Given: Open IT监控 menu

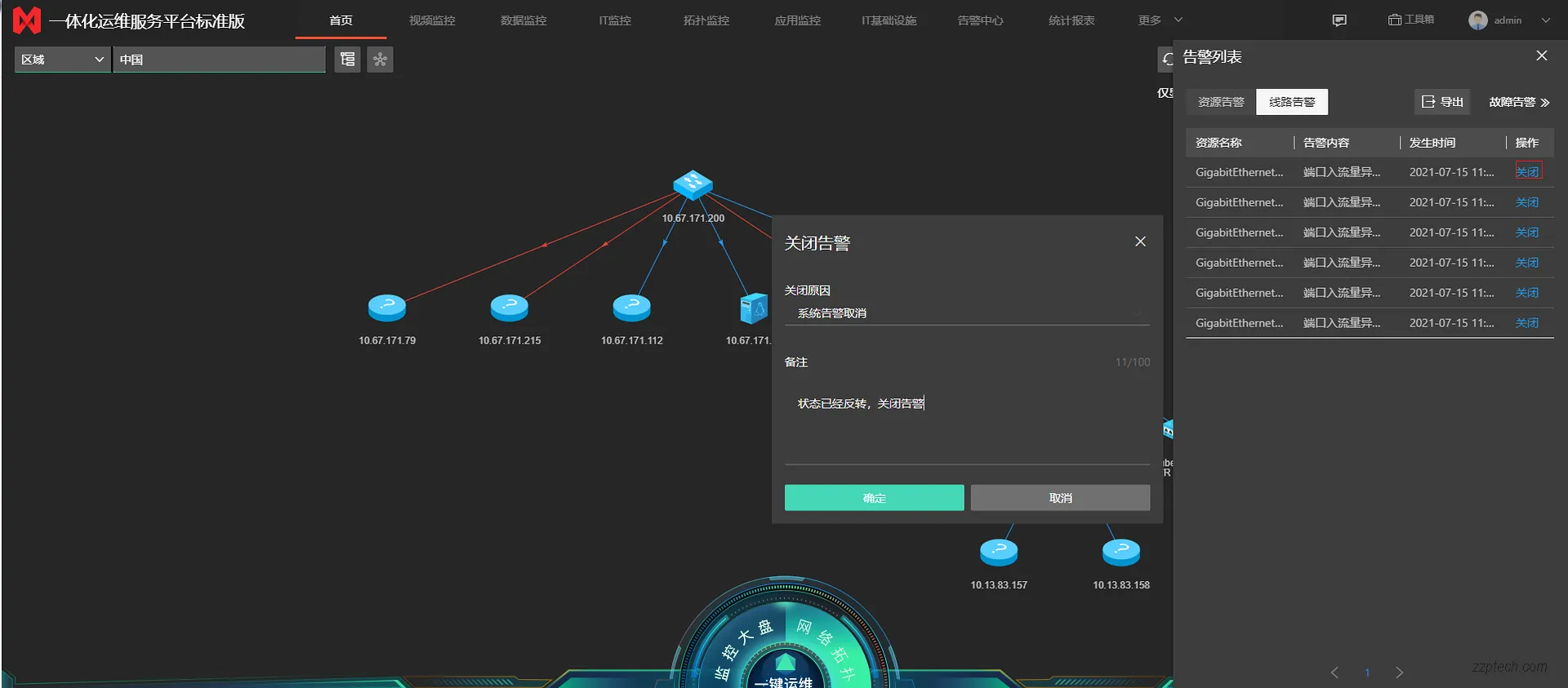Looking at the screenshot, I should click(x=615, y=20).
